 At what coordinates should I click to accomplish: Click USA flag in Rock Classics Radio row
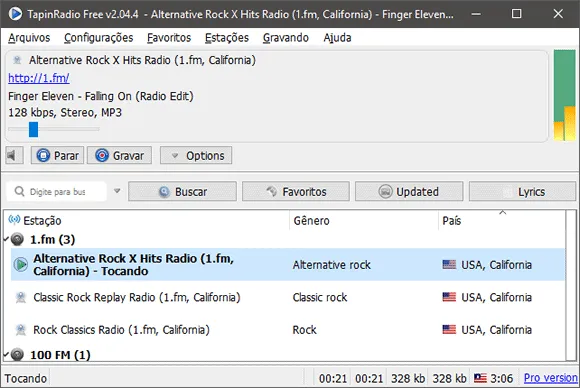click(449, 329)
